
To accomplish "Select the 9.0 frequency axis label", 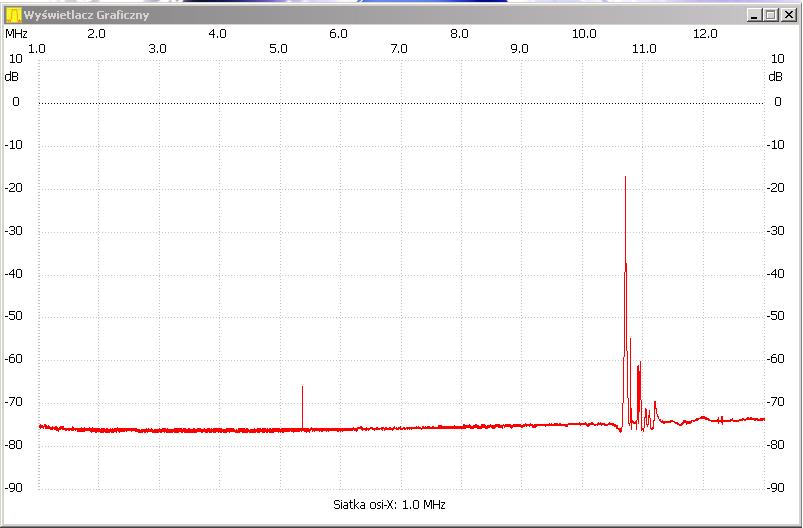I will [x=519, y=49].
